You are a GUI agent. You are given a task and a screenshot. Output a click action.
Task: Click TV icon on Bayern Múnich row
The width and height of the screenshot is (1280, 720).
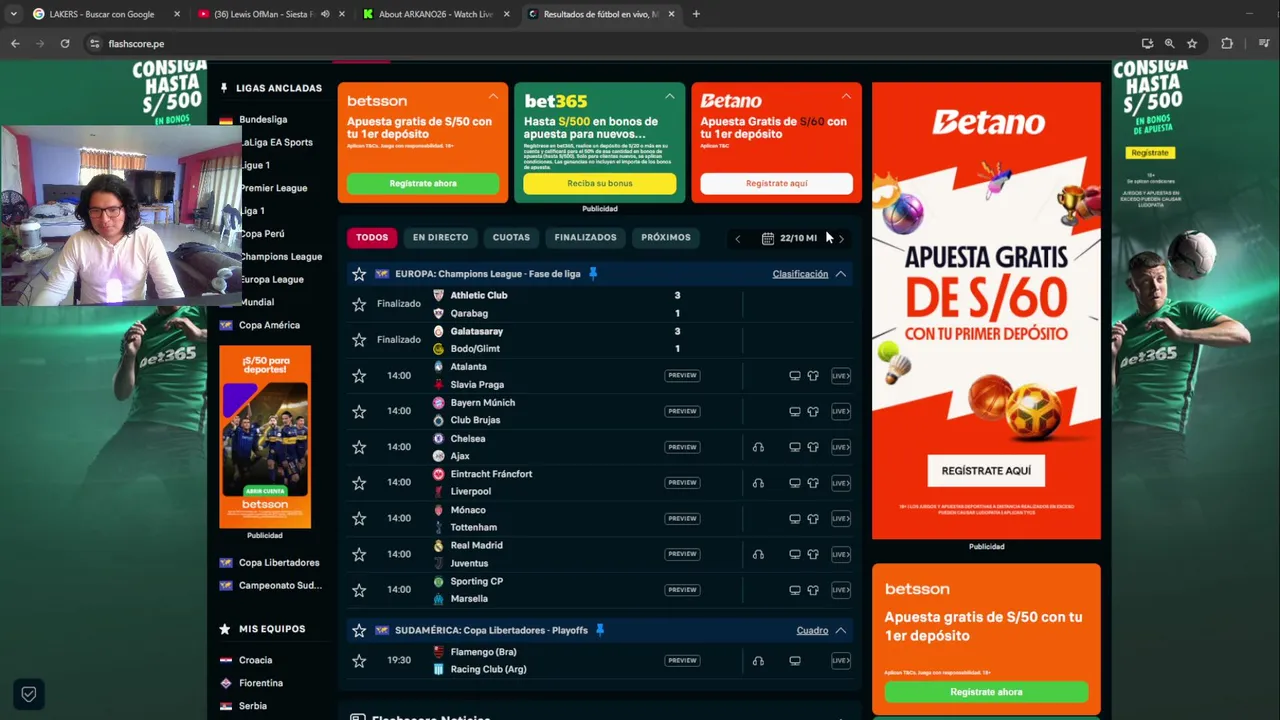tap(795, 411)
